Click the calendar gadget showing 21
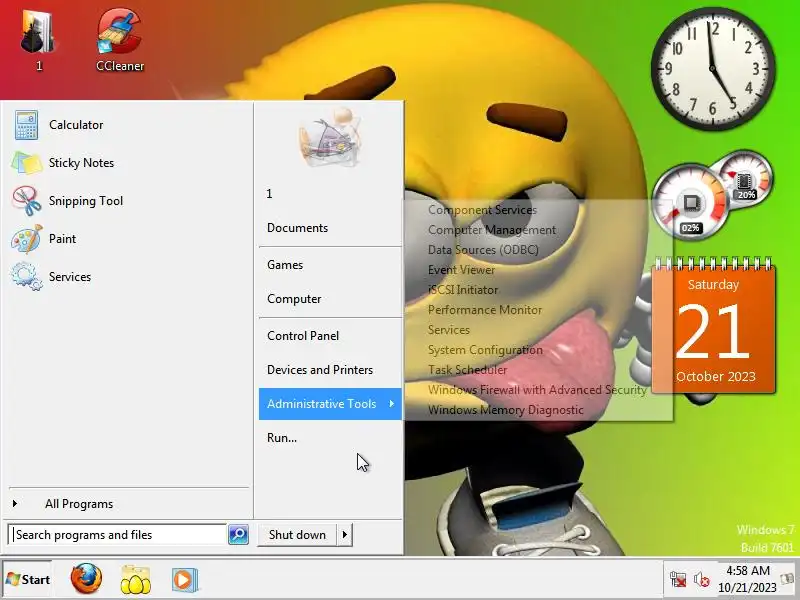Image resolution: width=800 pixels, height=600 pixels. pyautogui.click(x=713, y=327)
